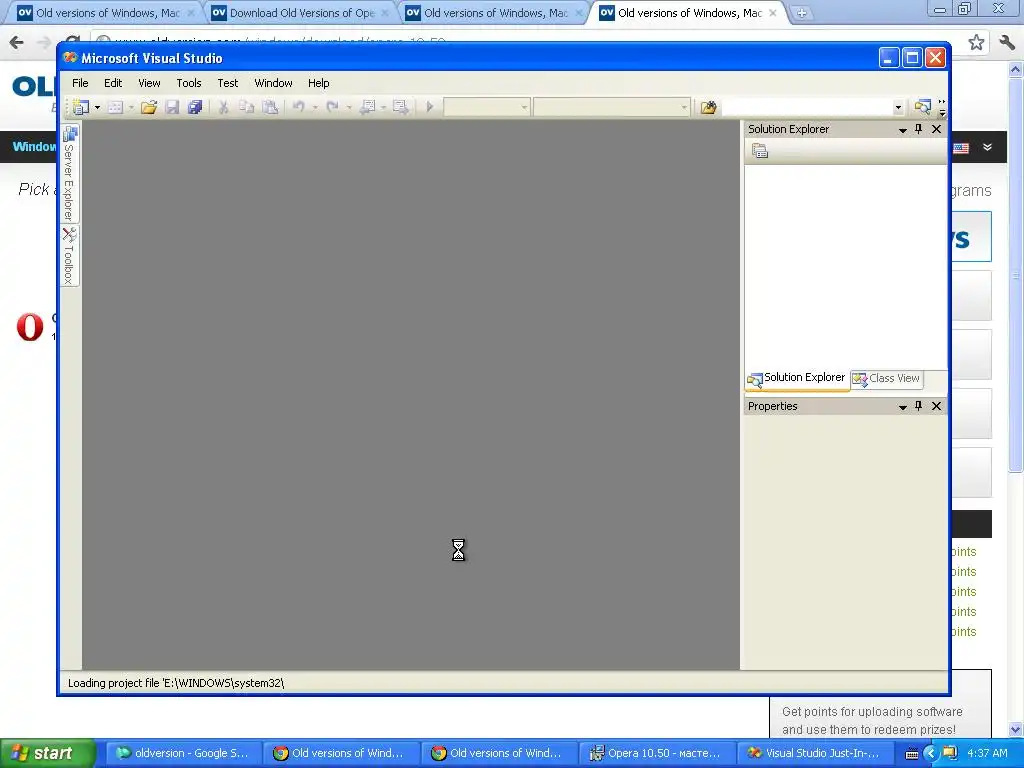Viewport: 1024px width, 768px height.
Task: Switch to Download Old Versions of Opera tab
Action: [x=301, y=12]
